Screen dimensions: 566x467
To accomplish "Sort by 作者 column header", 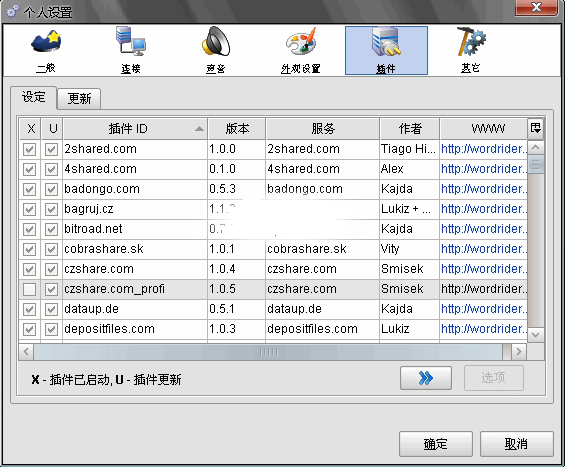I will tap(410, 128).
